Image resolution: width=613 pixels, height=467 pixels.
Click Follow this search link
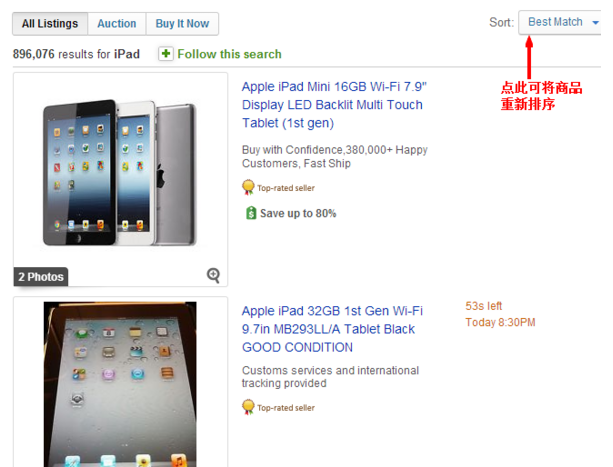pyautogui.click(x=229, y=54)
